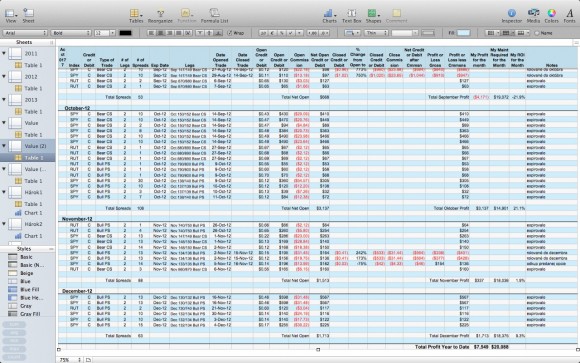Open the Formula List
This screenshot has height=363, width=580.
click(215, 16)
